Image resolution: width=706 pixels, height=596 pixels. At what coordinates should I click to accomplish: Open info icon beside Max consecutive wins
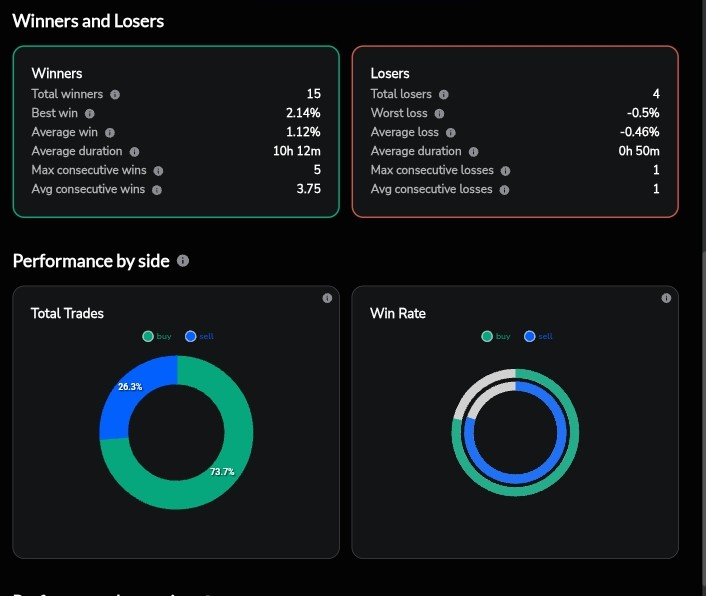point(158,171)
